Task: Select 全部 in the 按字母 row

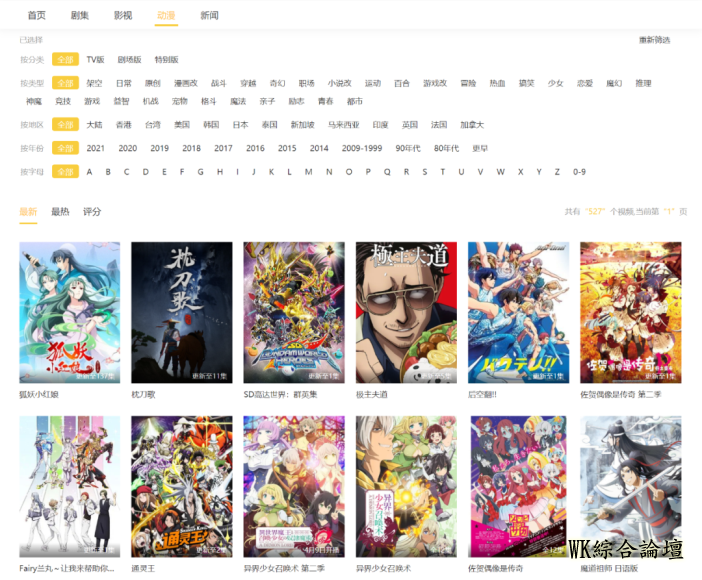Action: [65, 172]
